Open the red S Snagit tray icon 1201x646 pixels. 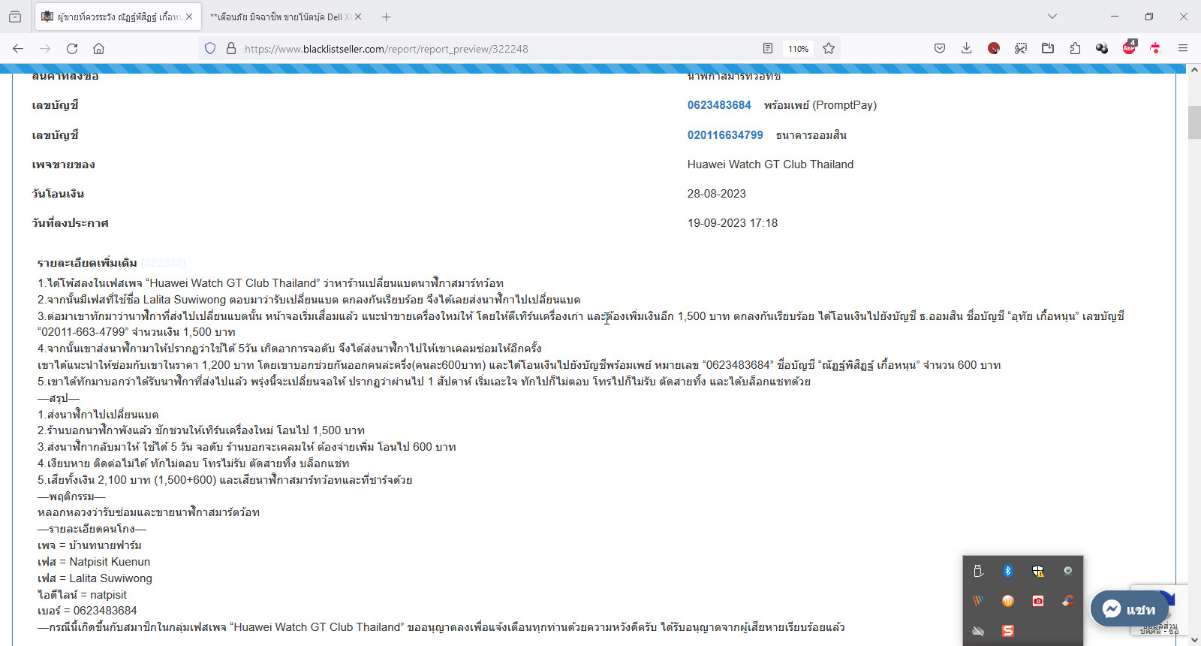1009,631
